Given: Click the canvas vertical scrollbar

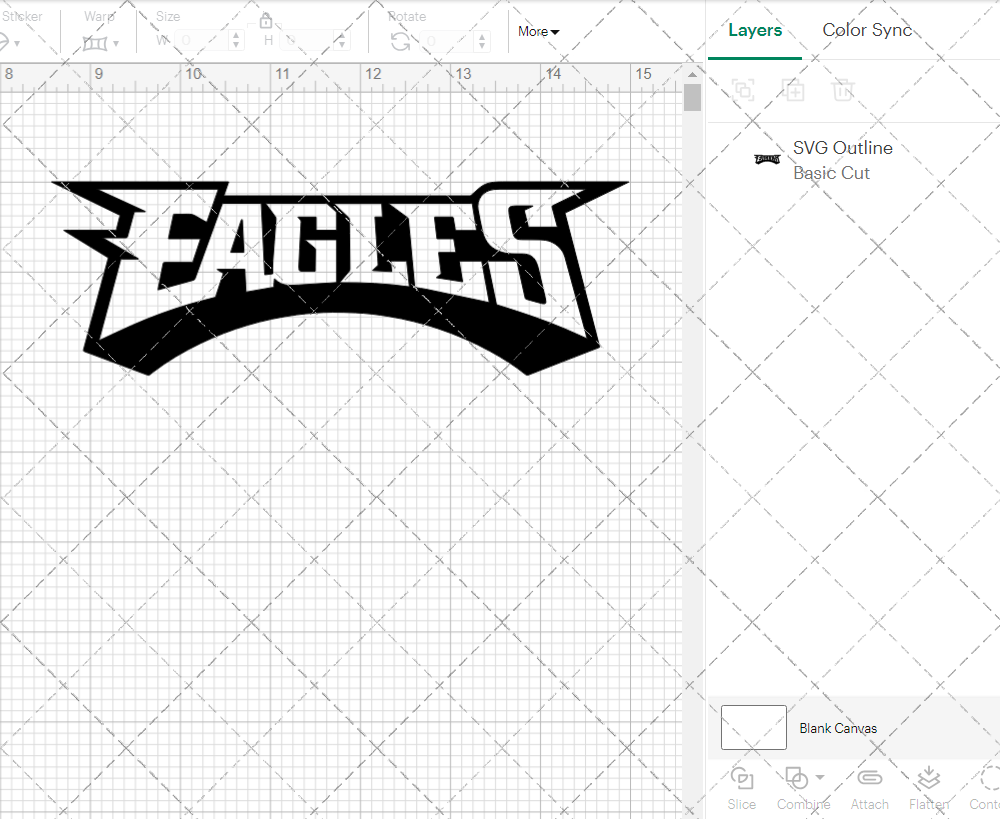Looking at the screenshot, I should [x=691, y=97].
